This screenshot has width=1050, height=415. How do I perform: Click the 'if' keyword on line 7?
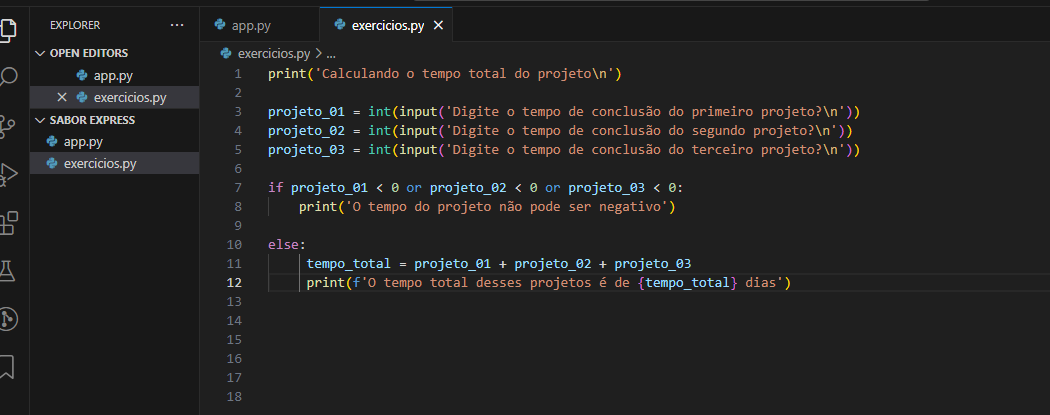click(x=275, y=187)
